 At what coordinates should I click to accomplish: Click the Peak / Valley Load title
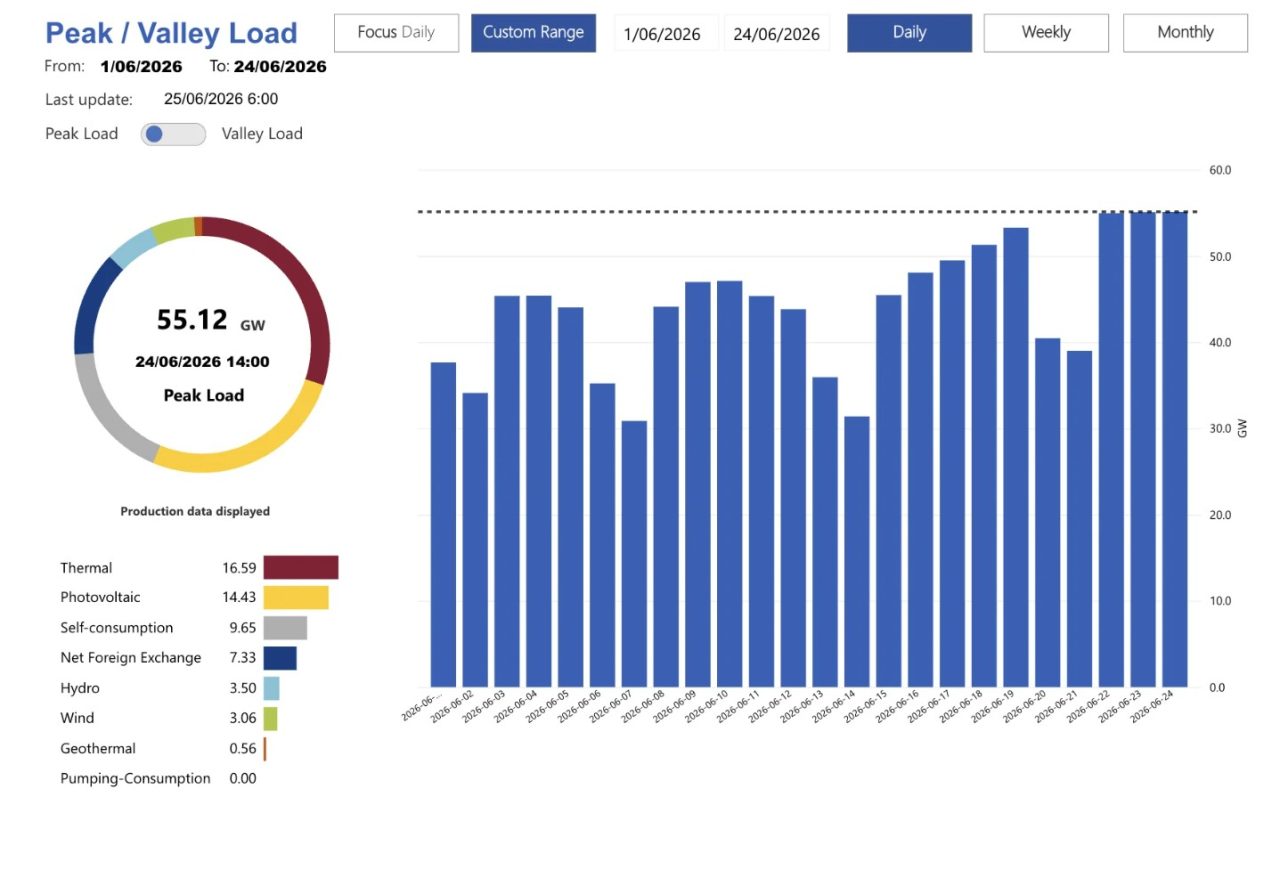[171, 33]
